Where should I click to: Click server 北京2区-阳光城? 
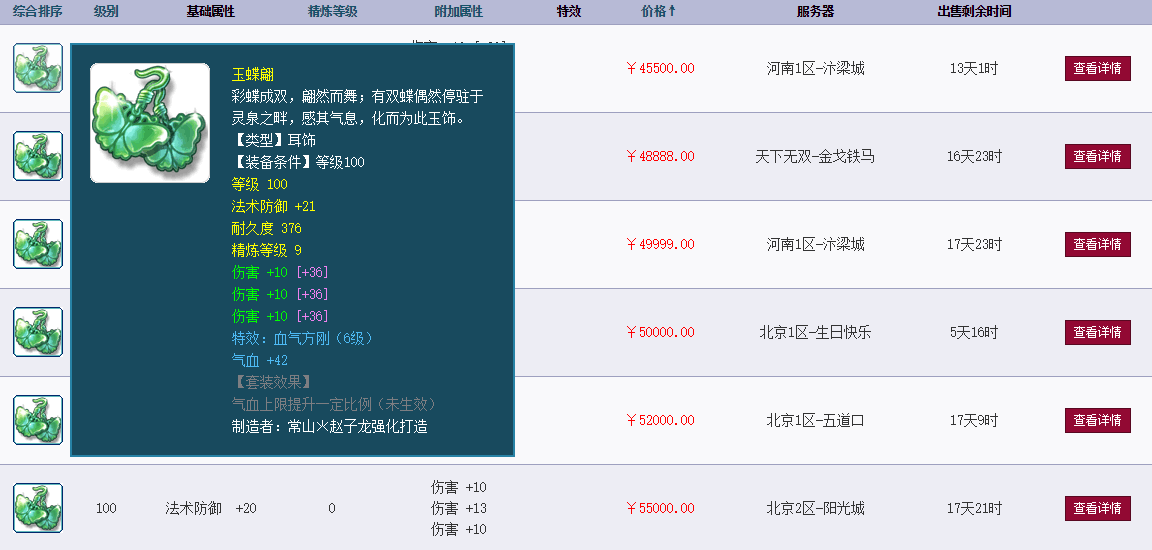coord(816,508)
